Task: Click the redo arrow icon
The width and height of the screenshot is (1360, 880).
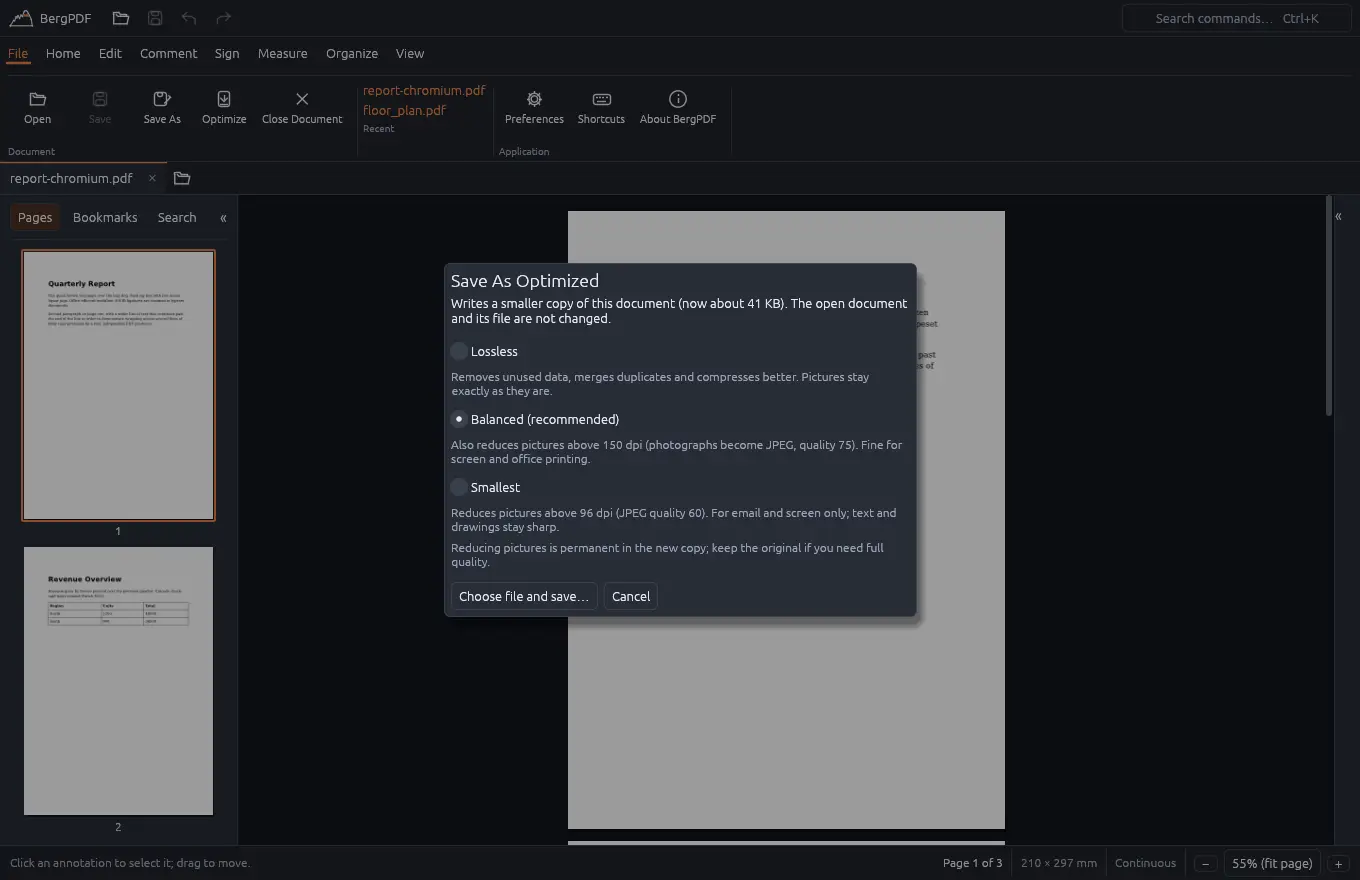Action: pyautogui.click(x=223, y=18)
